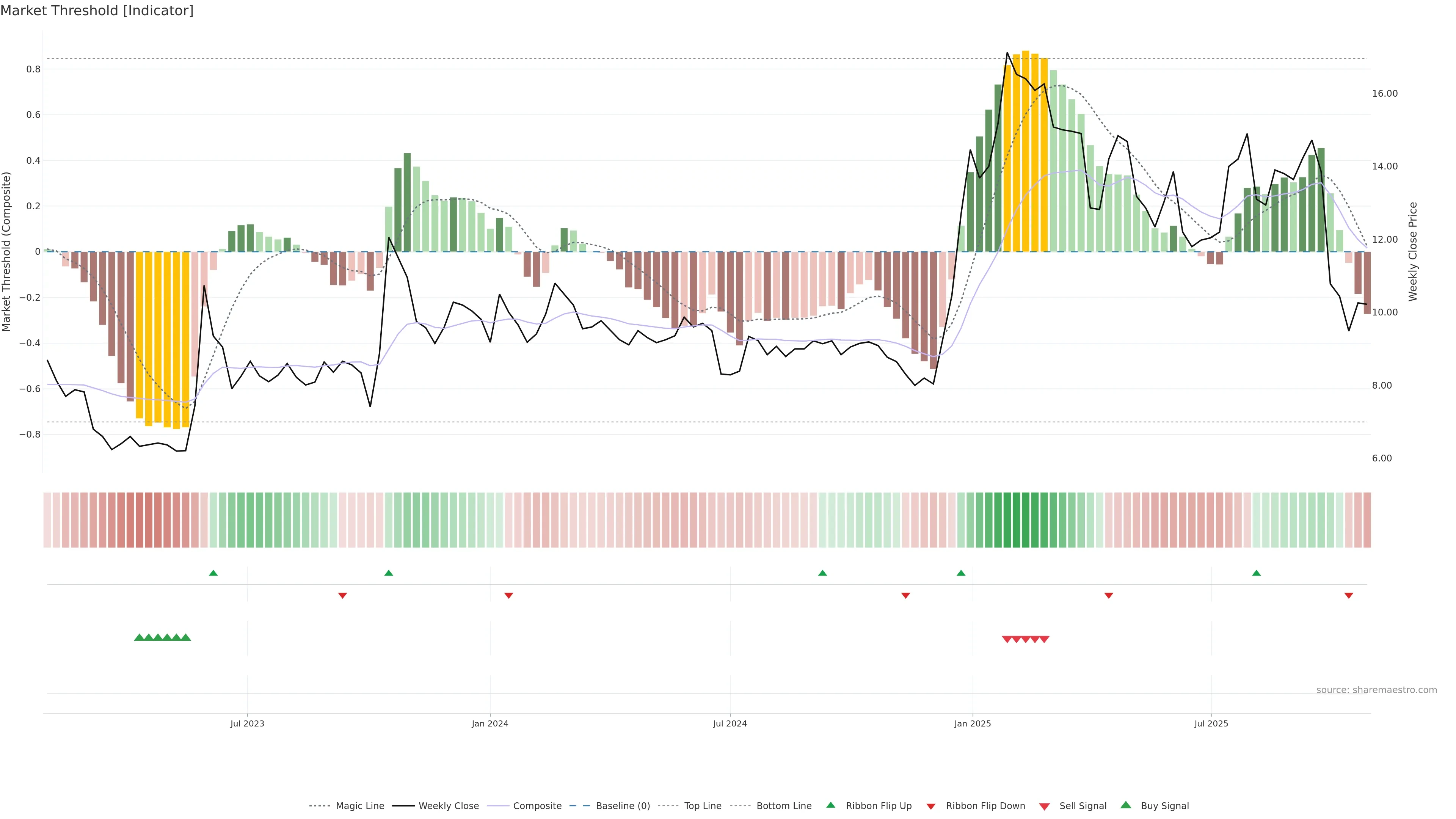
Task: Toggle the Weekly Close legend item
Action: click(448, 806)
